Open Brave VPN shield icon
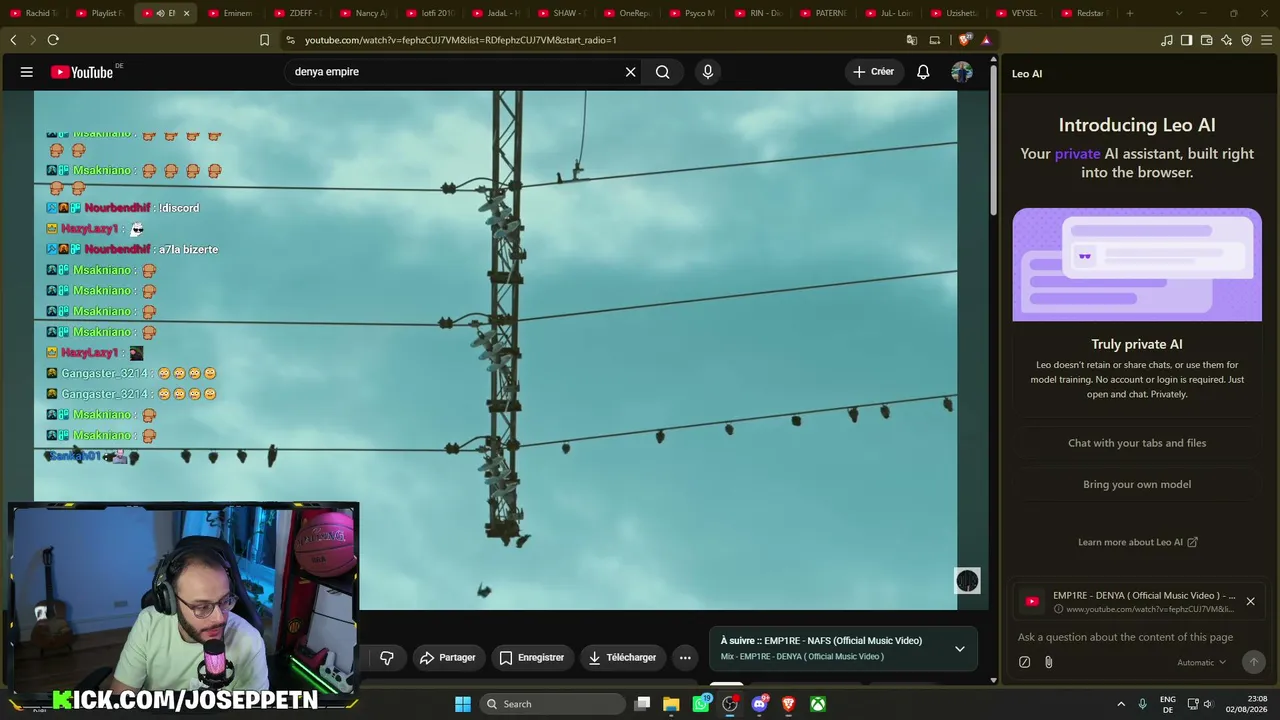Screen dimensions: 1280x720 coord(1247,40)
